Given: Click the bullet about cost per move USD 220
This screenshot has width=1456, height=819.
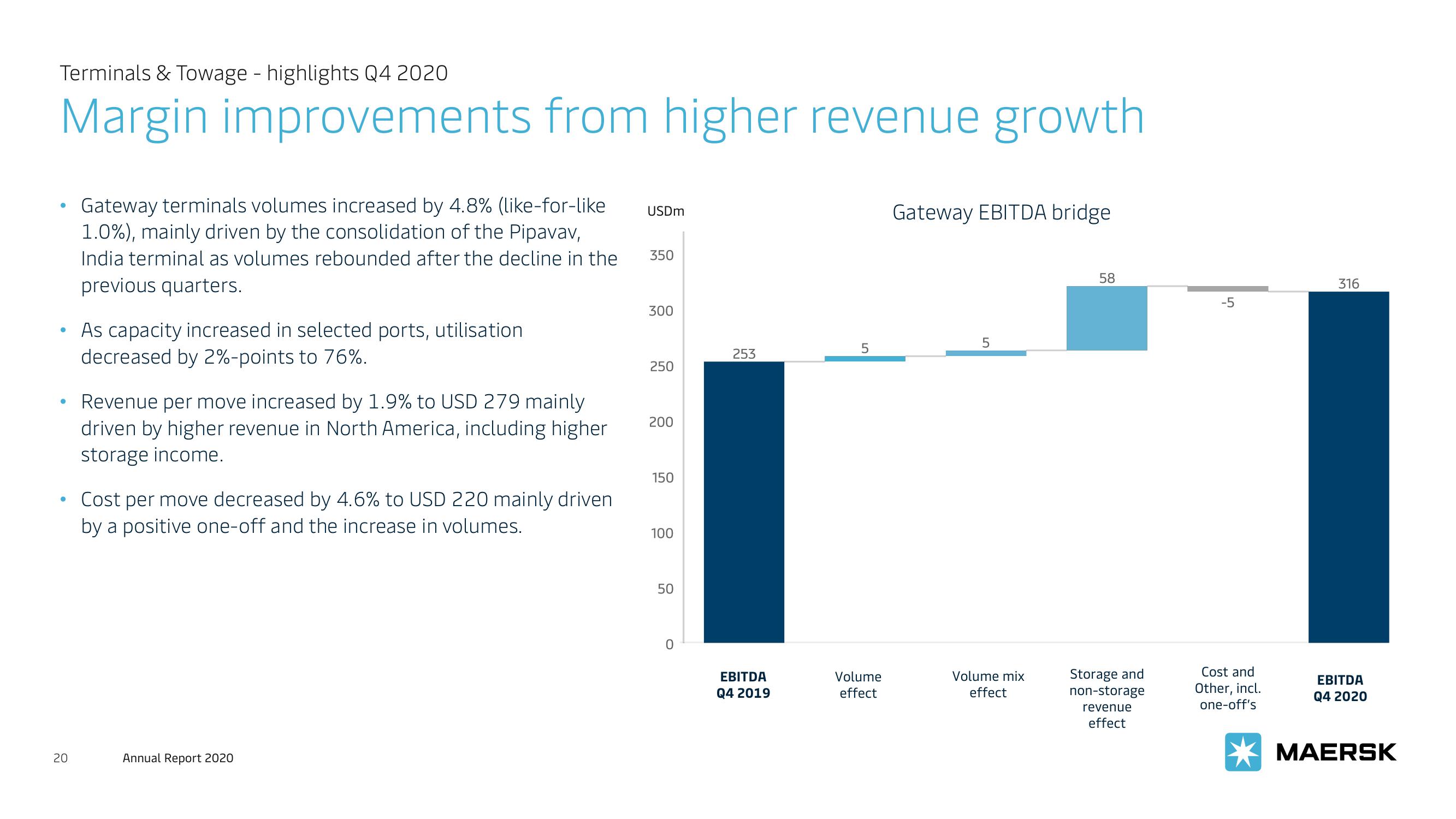Looking at the screenshot, I should point(346,513).
